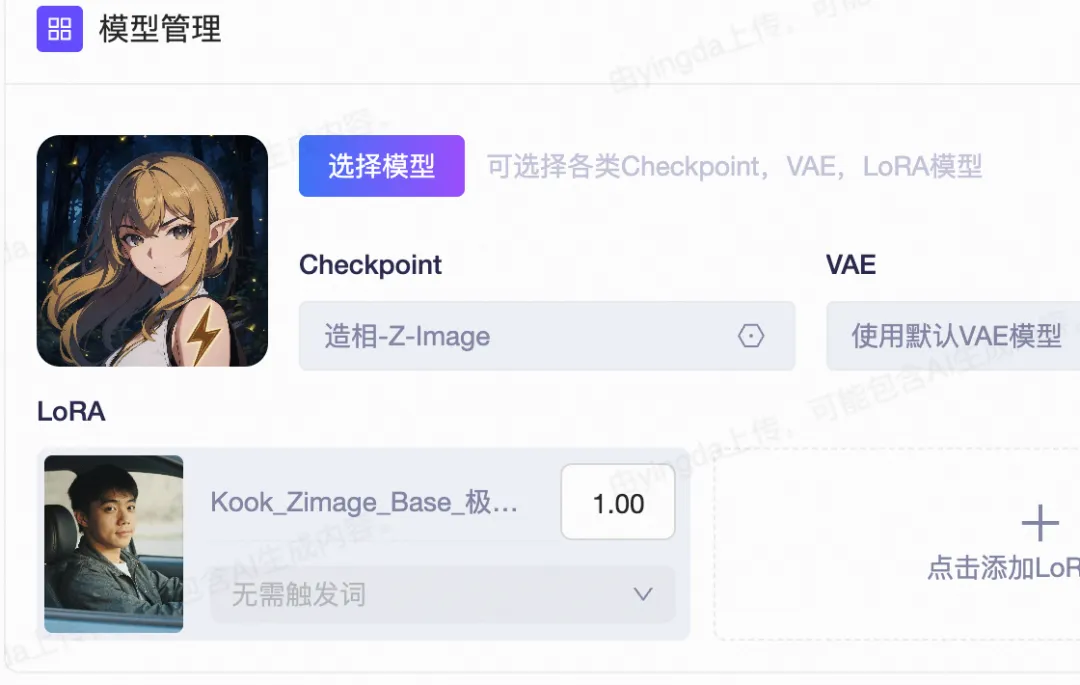Open the 使用默认VAE模型 VAE selector
Image resolution: width=1080 pixels, height=685 pixels.
click(953, 336)
